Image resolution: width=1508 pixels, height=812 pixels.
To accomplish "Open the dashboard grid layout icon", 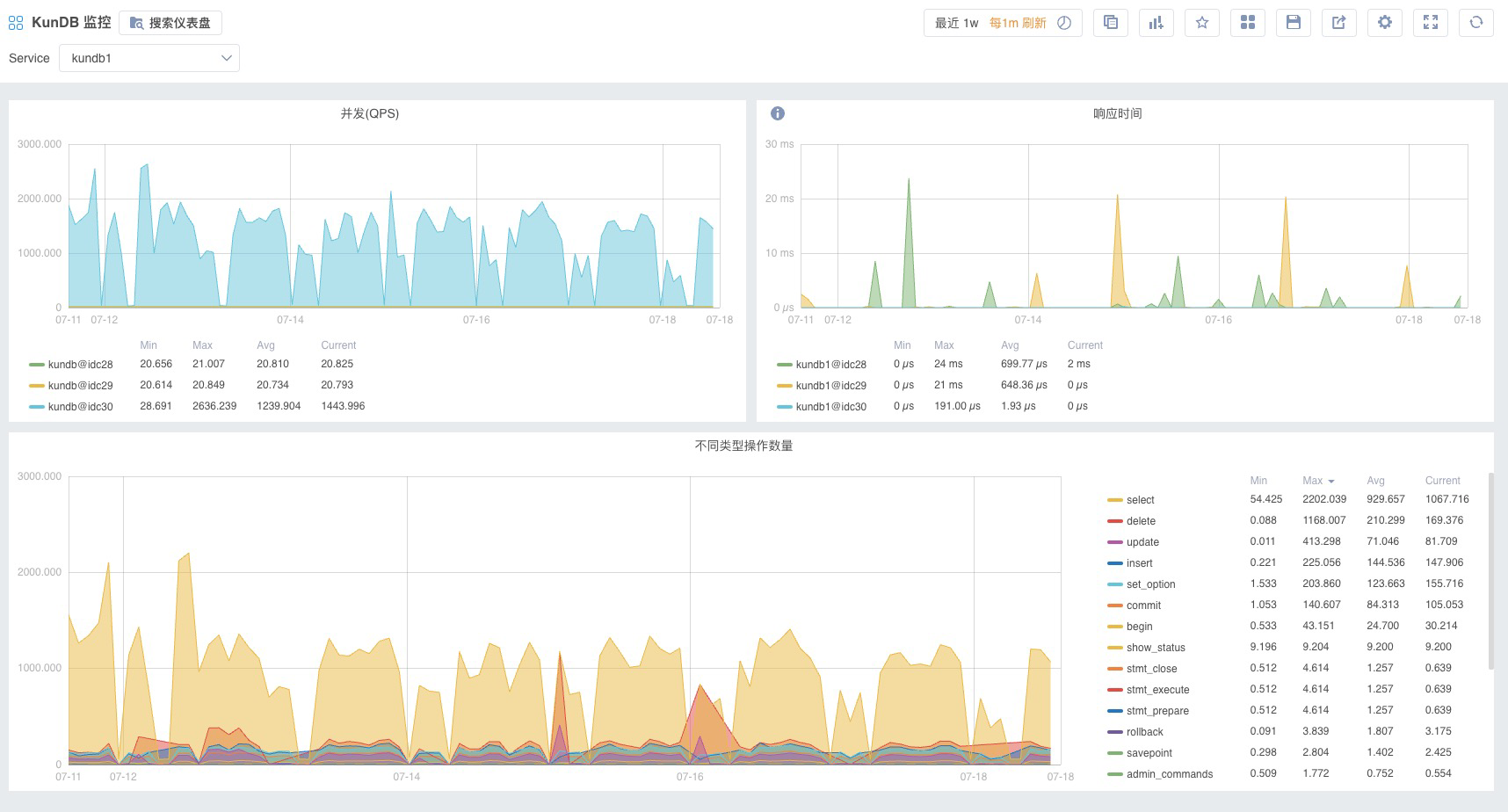I will [x=1248, y=23].
